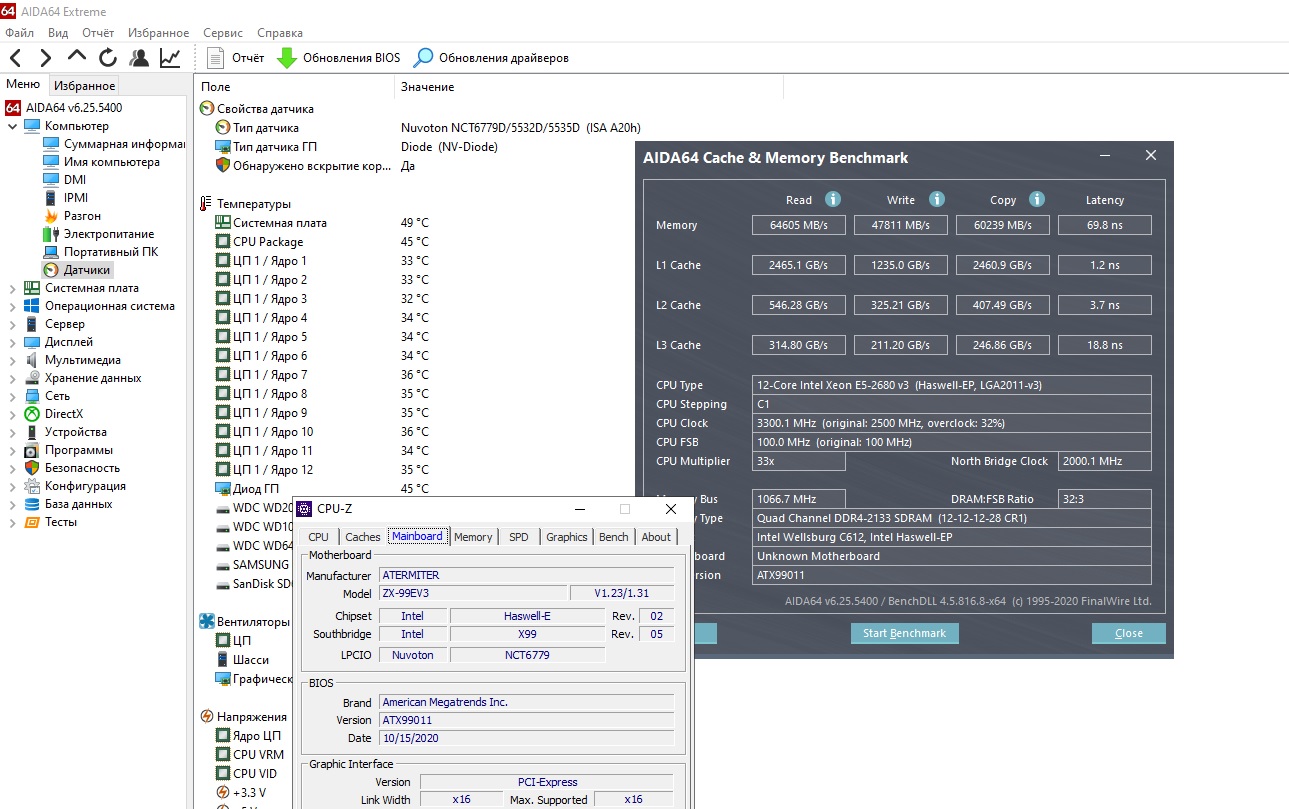Viewport: 1289px width, 809px height.
Task: Refresh the page with the circular arrow icon
Action: [107, 58]
